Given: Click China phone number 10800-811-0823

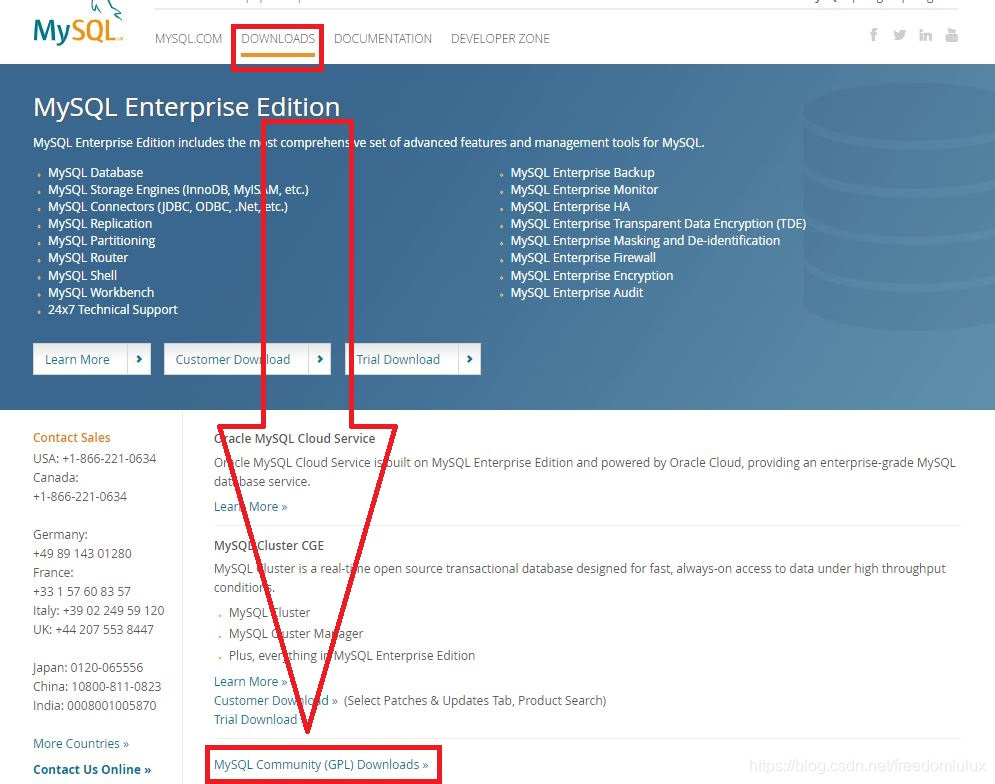Looking at the screenshot, I should [116, 687].
